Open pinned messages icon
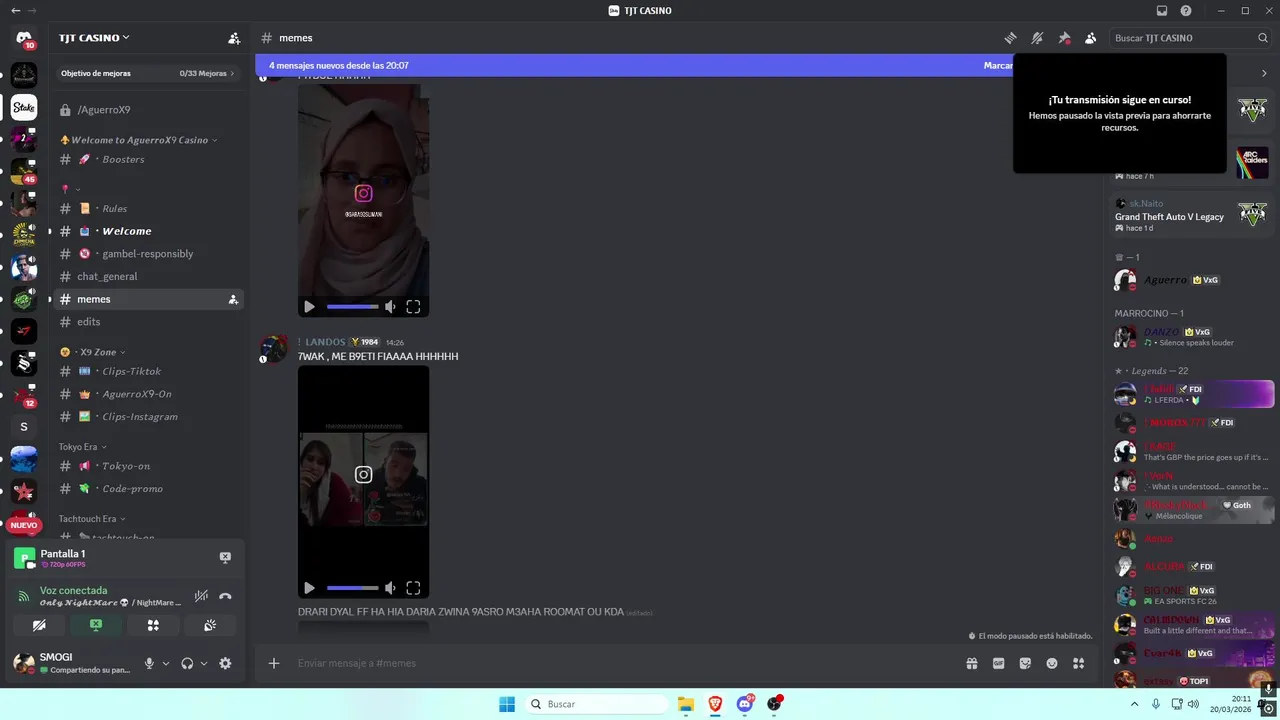 pos(1064,38)
